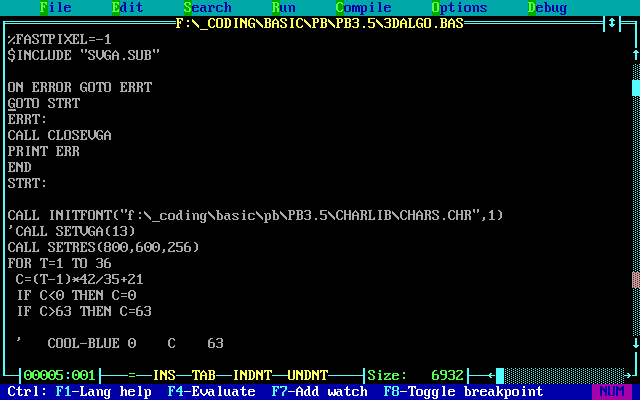Click the line ON ERROR GOTO ERRT
The image size is (640, 400).
(x=80, y=87)
